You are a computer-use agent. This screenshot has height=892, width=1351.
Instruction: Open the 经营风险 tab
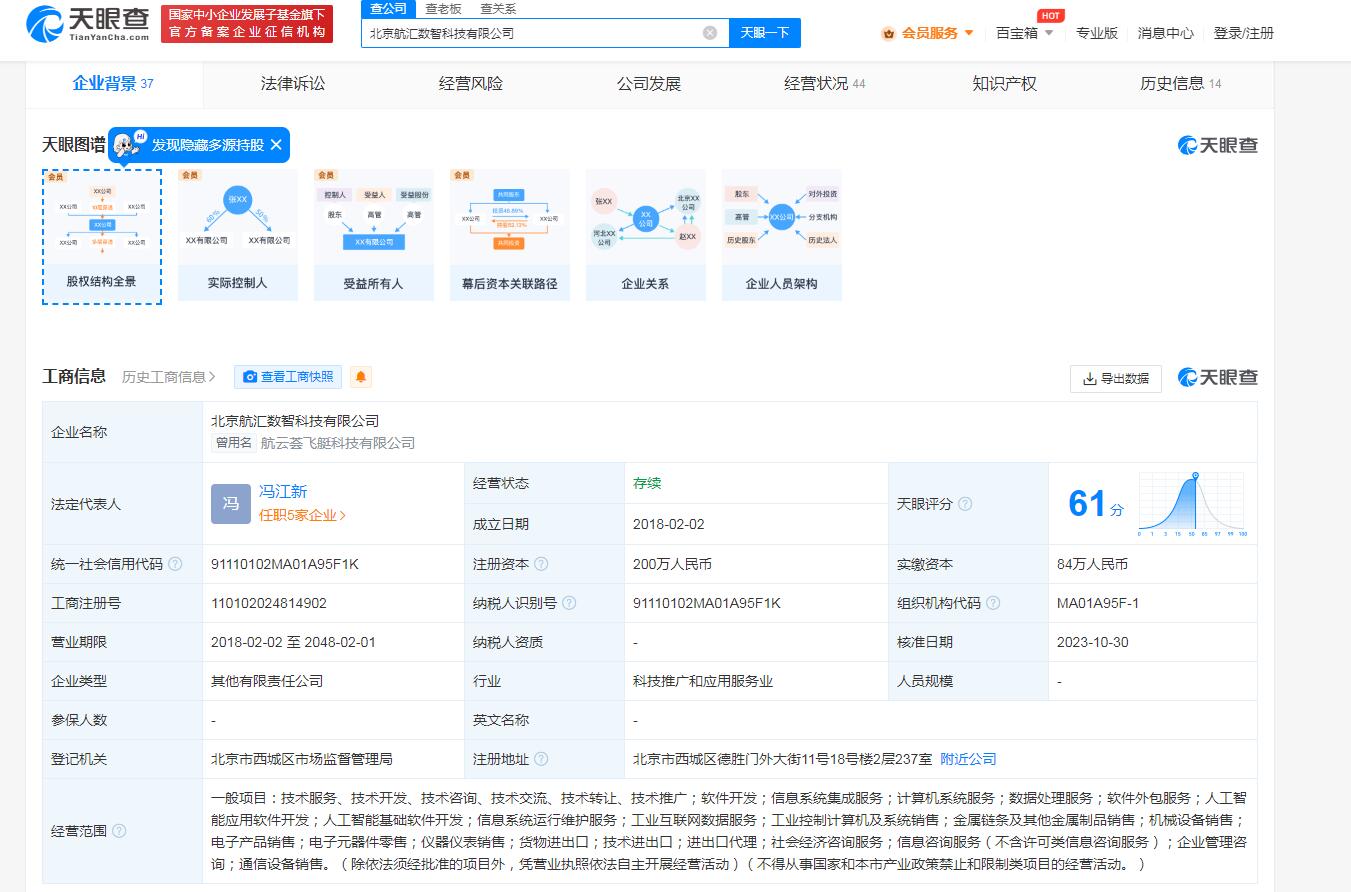(471, 84)
